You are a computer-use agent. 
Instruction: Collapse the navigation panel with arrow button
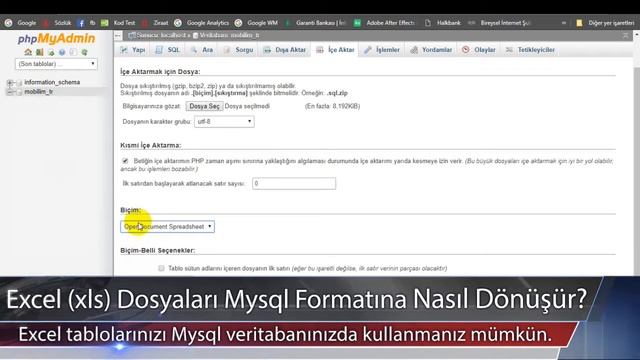pyautogui.click(x=118, y=36)
